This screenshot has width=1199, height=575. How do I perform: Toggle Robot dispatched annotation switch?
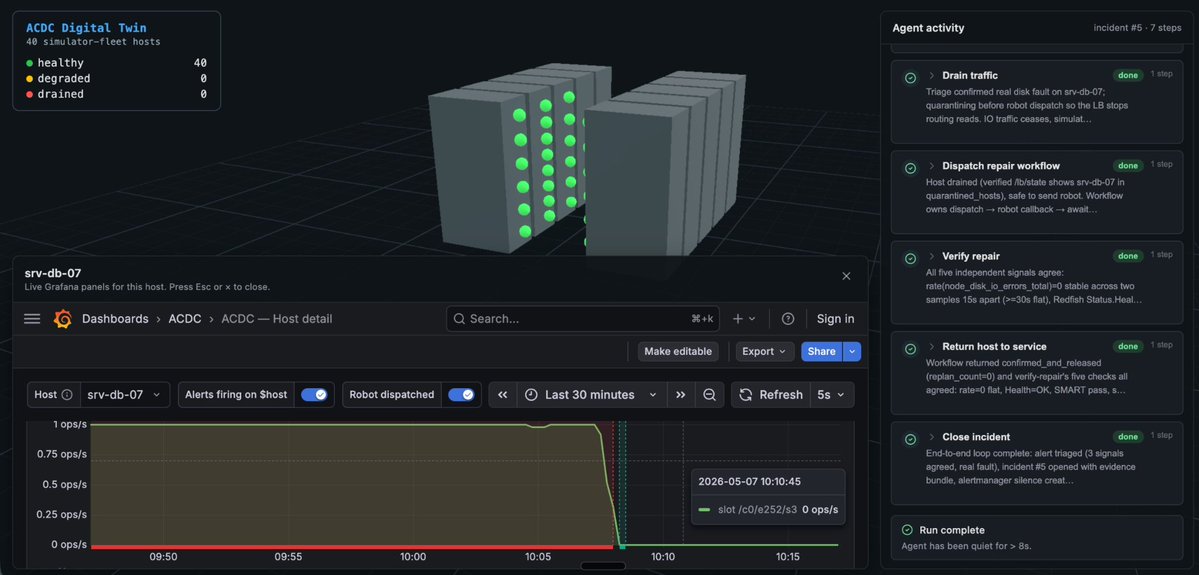click(x=461, y=395)
